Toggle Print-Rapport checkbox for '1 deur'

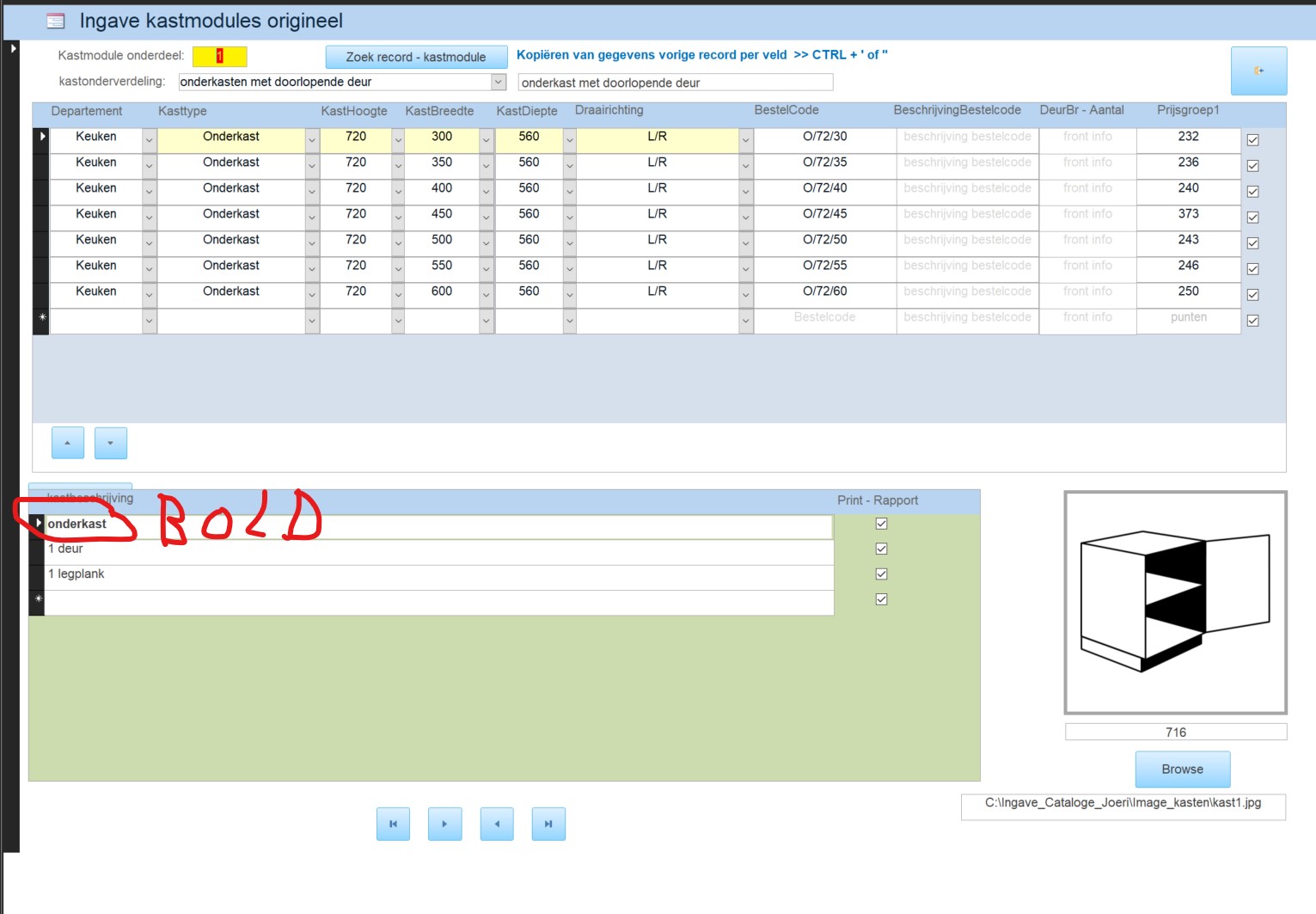pyautogui.click(x=880, y=549)
